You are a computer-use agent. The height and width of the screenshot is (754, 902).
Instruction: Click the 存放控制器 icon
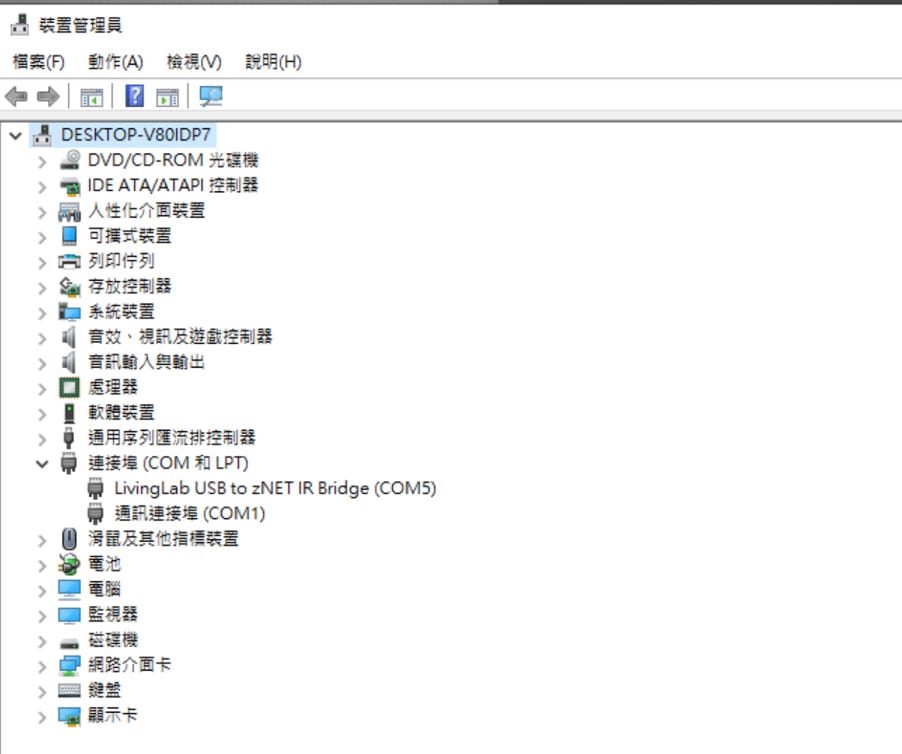[x=70, y=286]
